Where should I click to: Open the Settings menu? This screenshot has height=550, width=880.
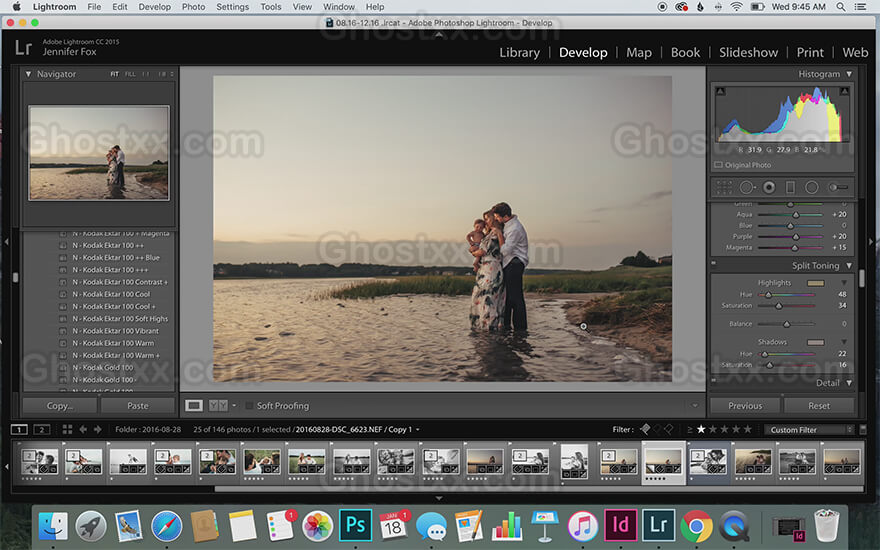click(x=232, y=7)
